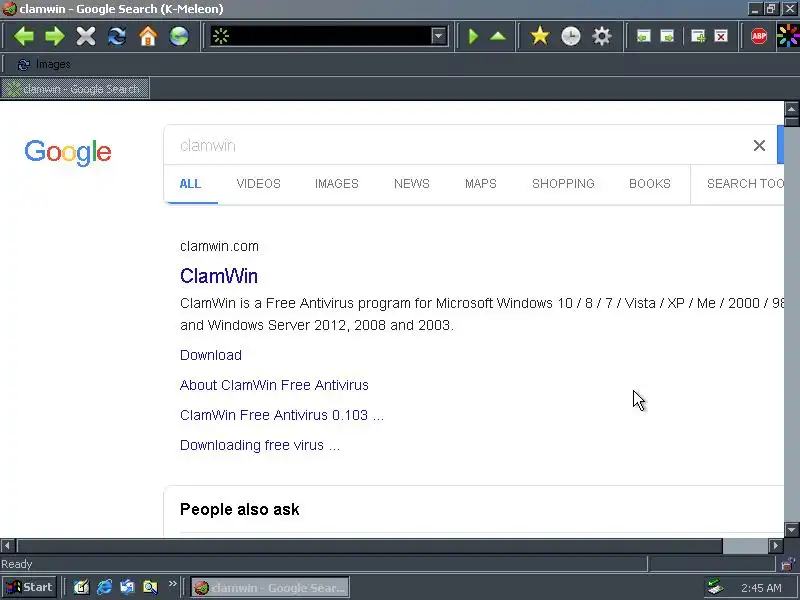Launch Outlook Express from quick launch
This screenshot has height=600, width=800.
127,587
